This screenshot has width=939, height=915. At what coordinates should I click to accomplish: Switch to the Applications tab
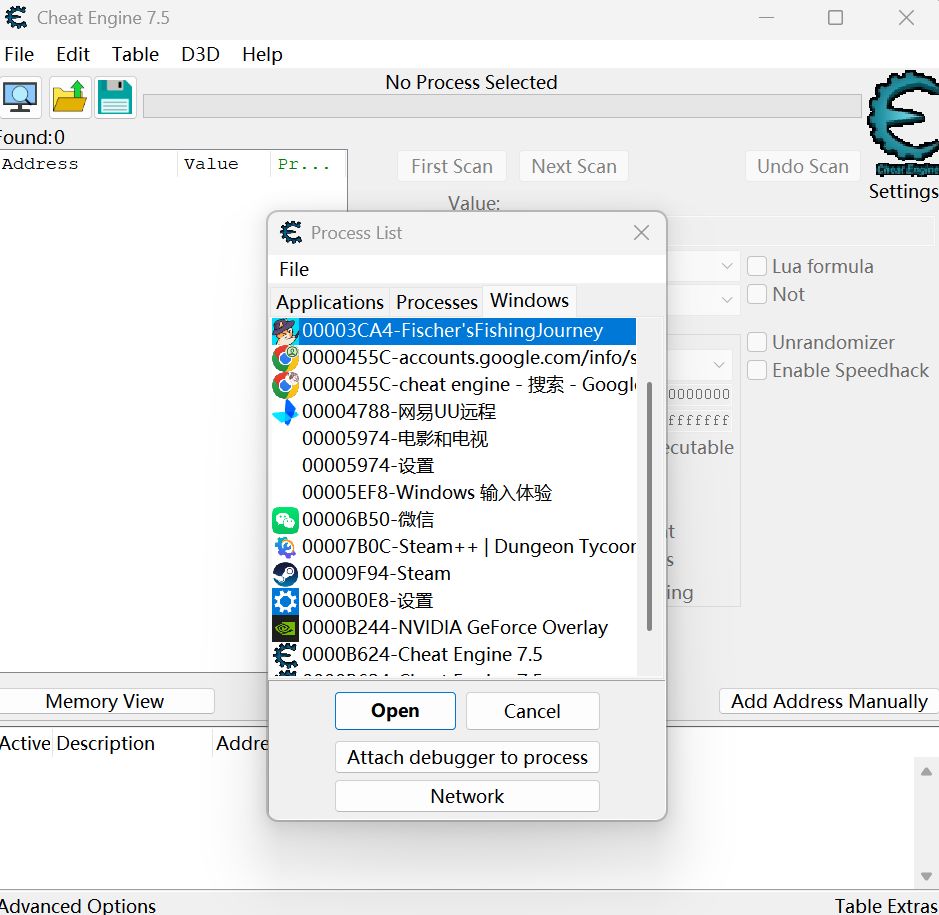330,302
